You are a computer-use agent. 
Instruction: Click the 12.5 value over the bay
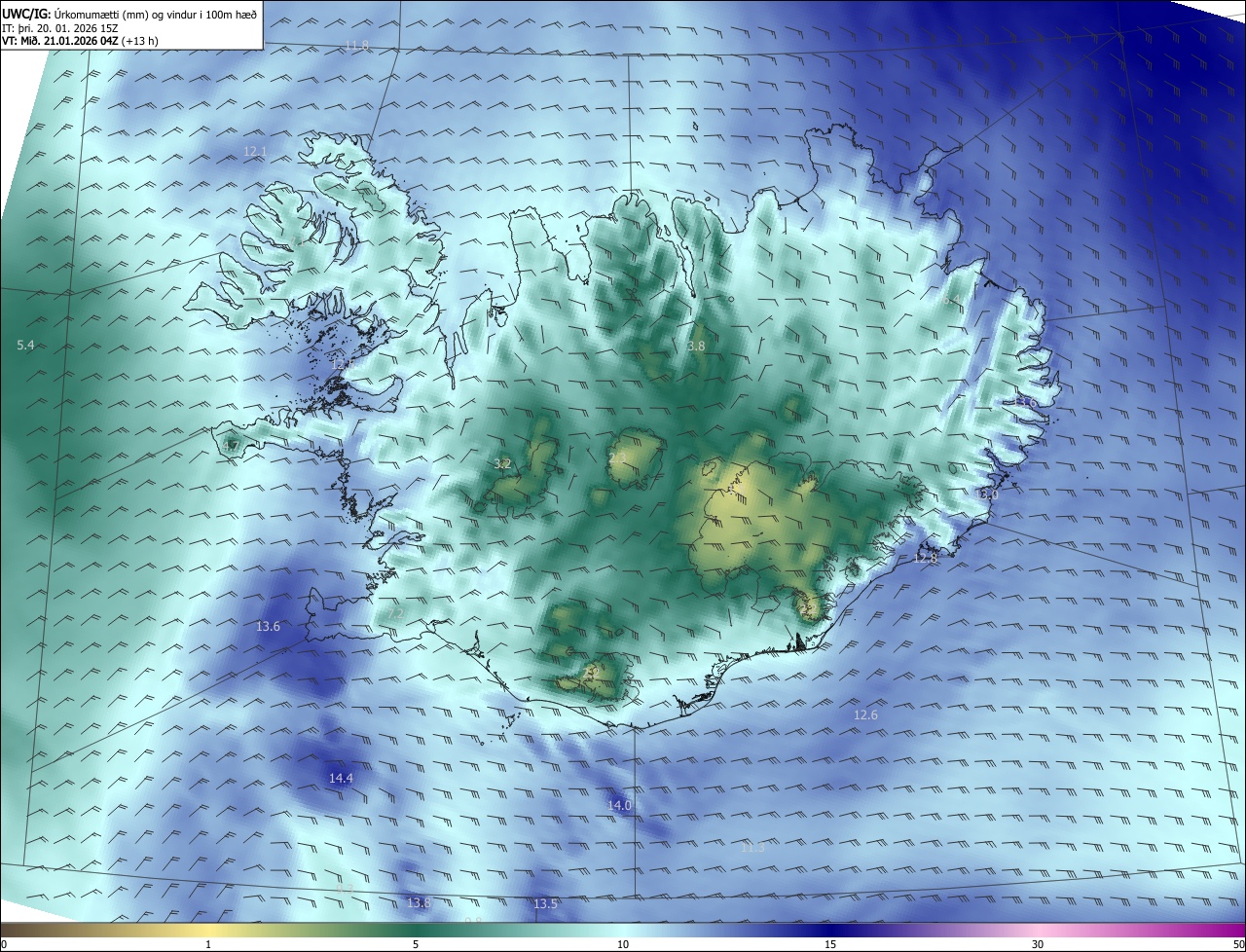coord(342,363)
